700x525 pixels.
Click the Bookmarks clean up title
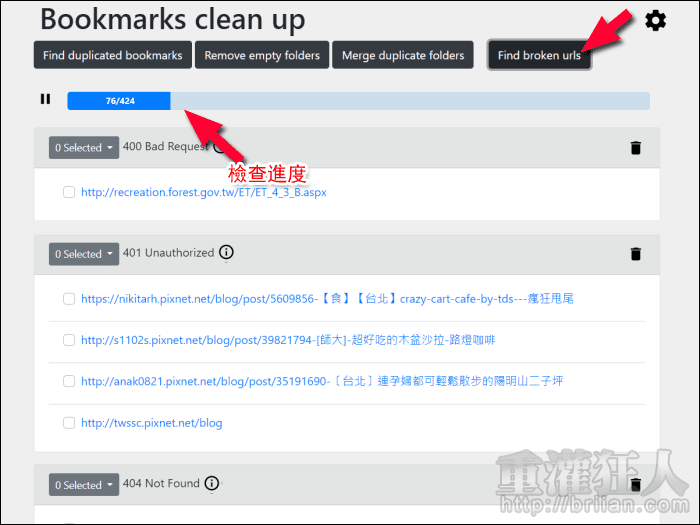(173, 20)
